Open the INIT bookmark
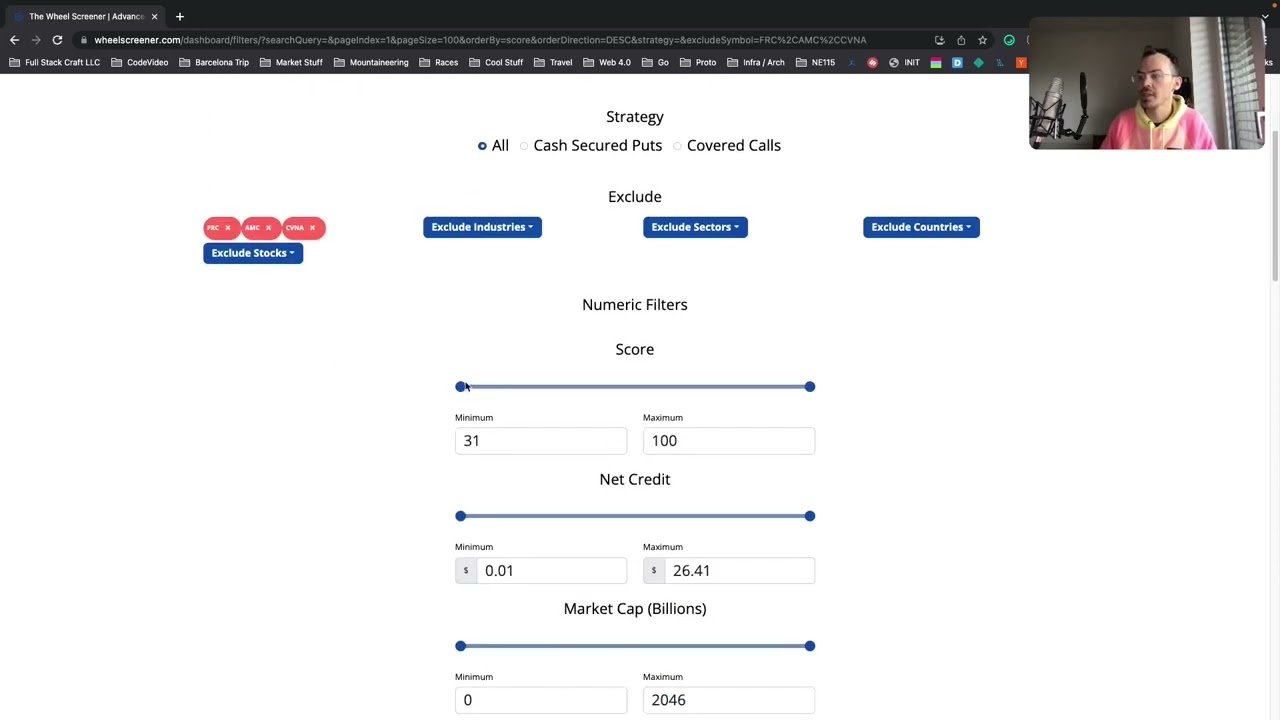This screenshot has height=720, width=1280. click(903, 62)
